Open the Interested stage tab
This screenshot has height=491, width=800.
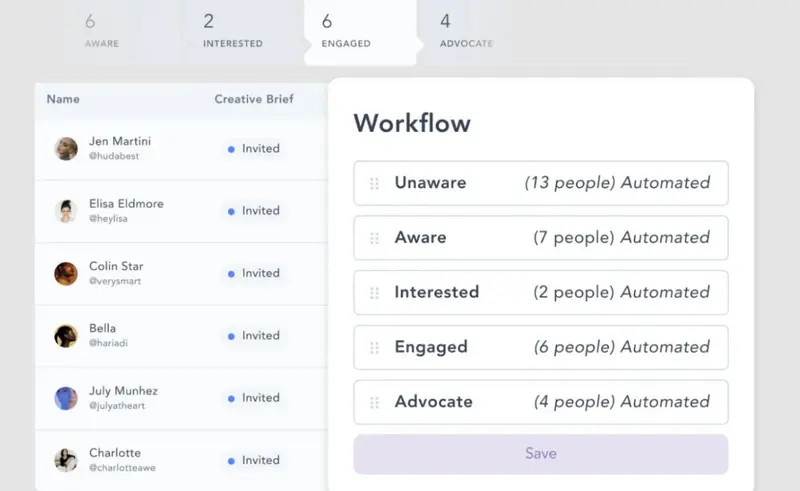tap(232, 31)
